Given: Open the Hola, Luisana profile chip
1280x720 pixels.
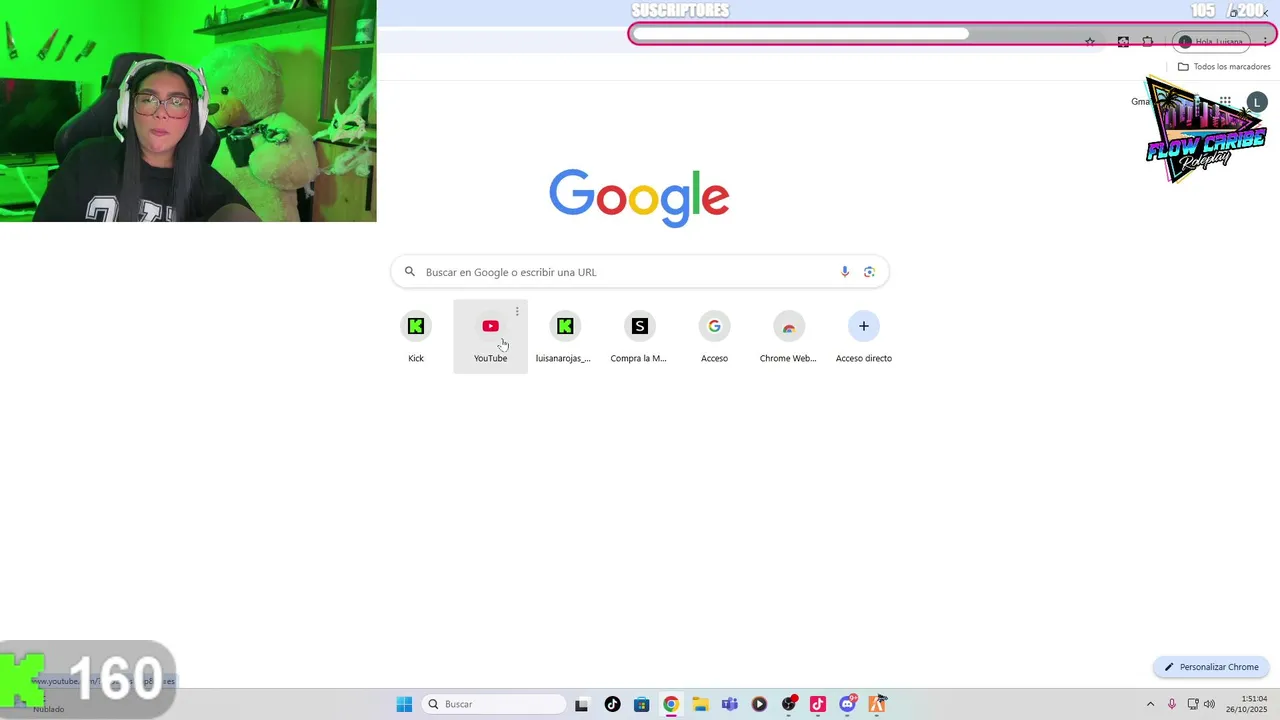Looking at the screenshot, I should [1211, 42].
